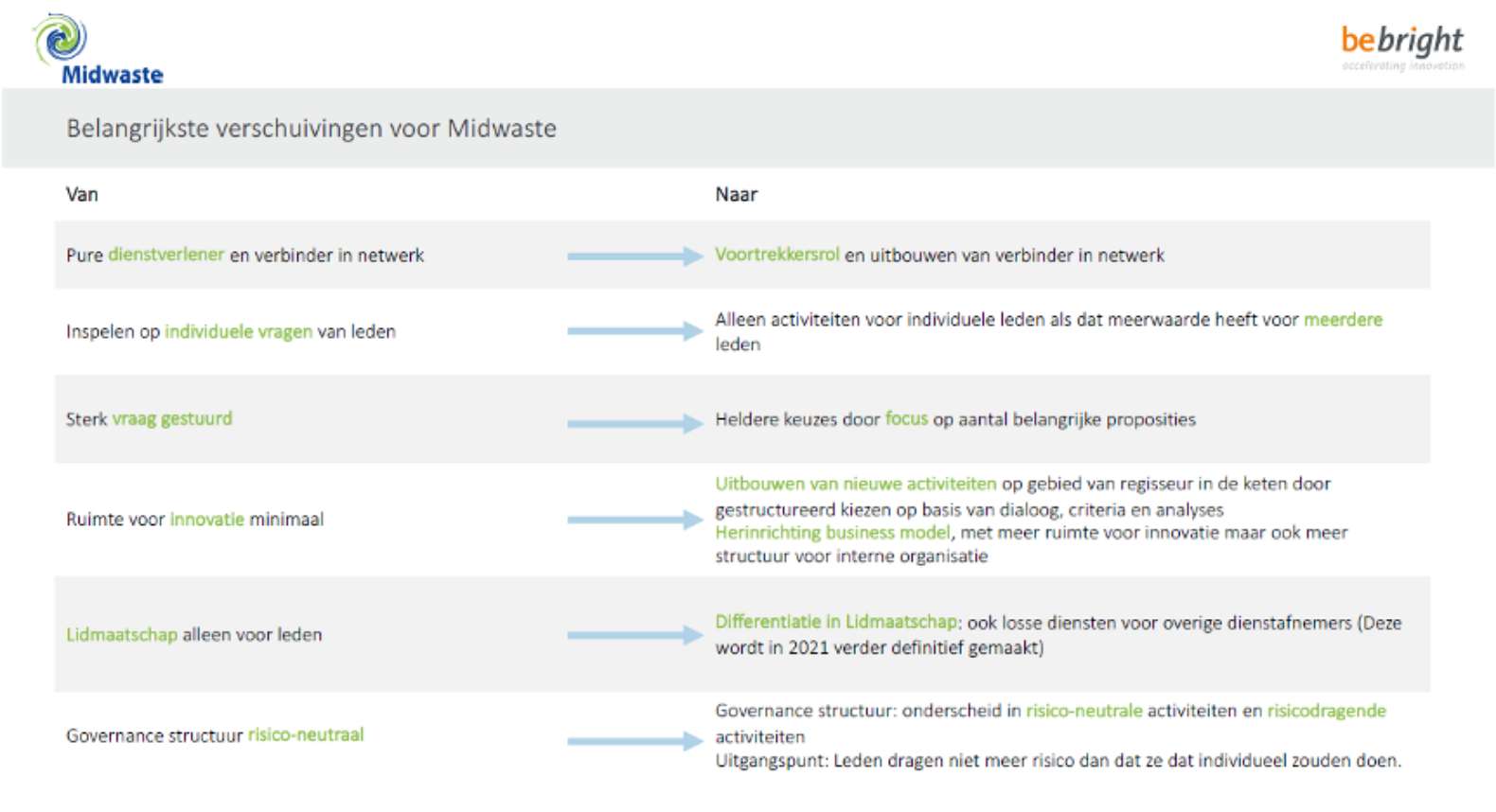Viewport: 1496px width, 812px height.
Task: Click the arrow in the "Pure dienstverlener" row
Action: click(634, 256)
